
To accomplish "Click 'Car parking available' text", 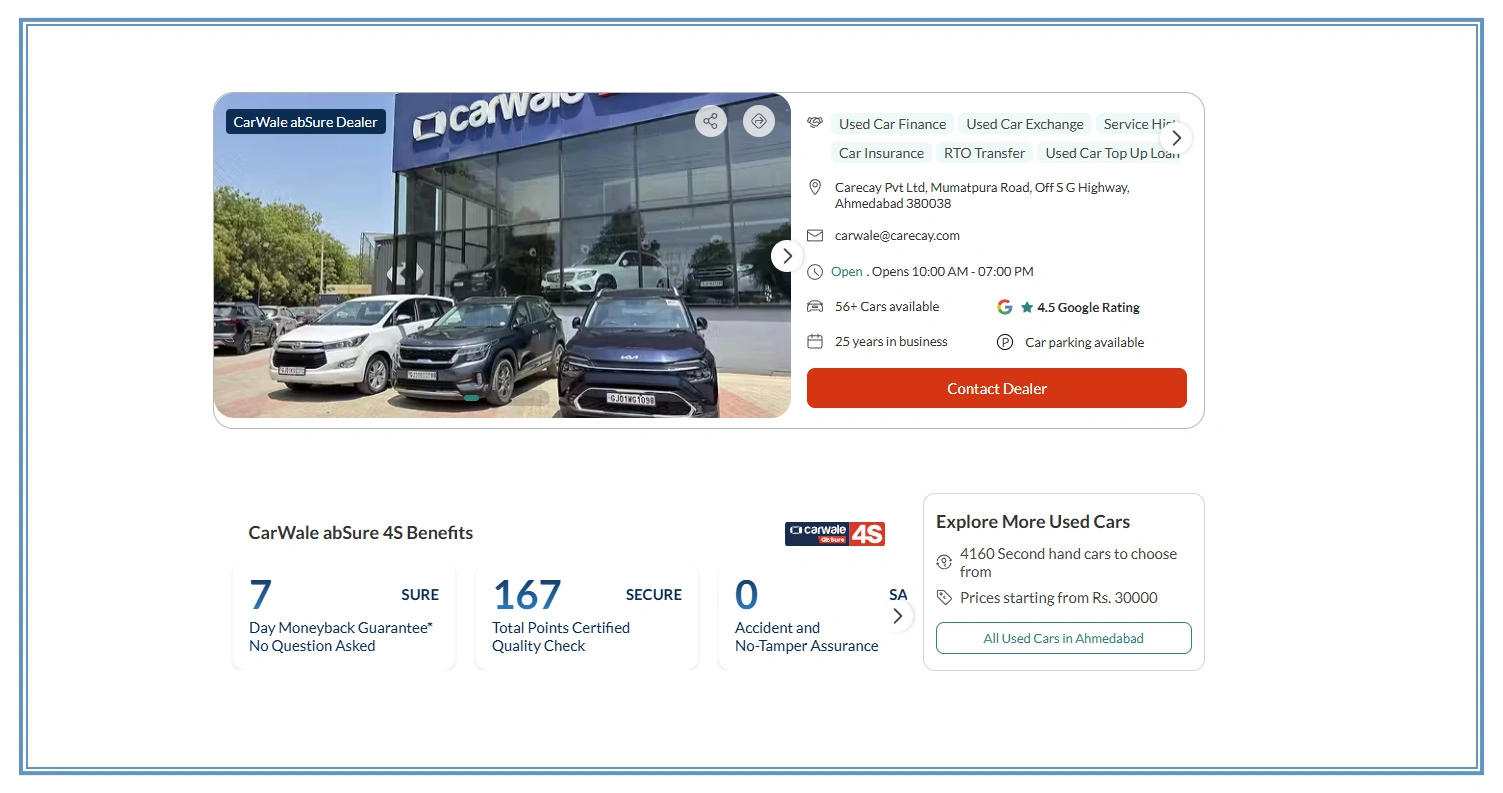I will point(1084,342).
